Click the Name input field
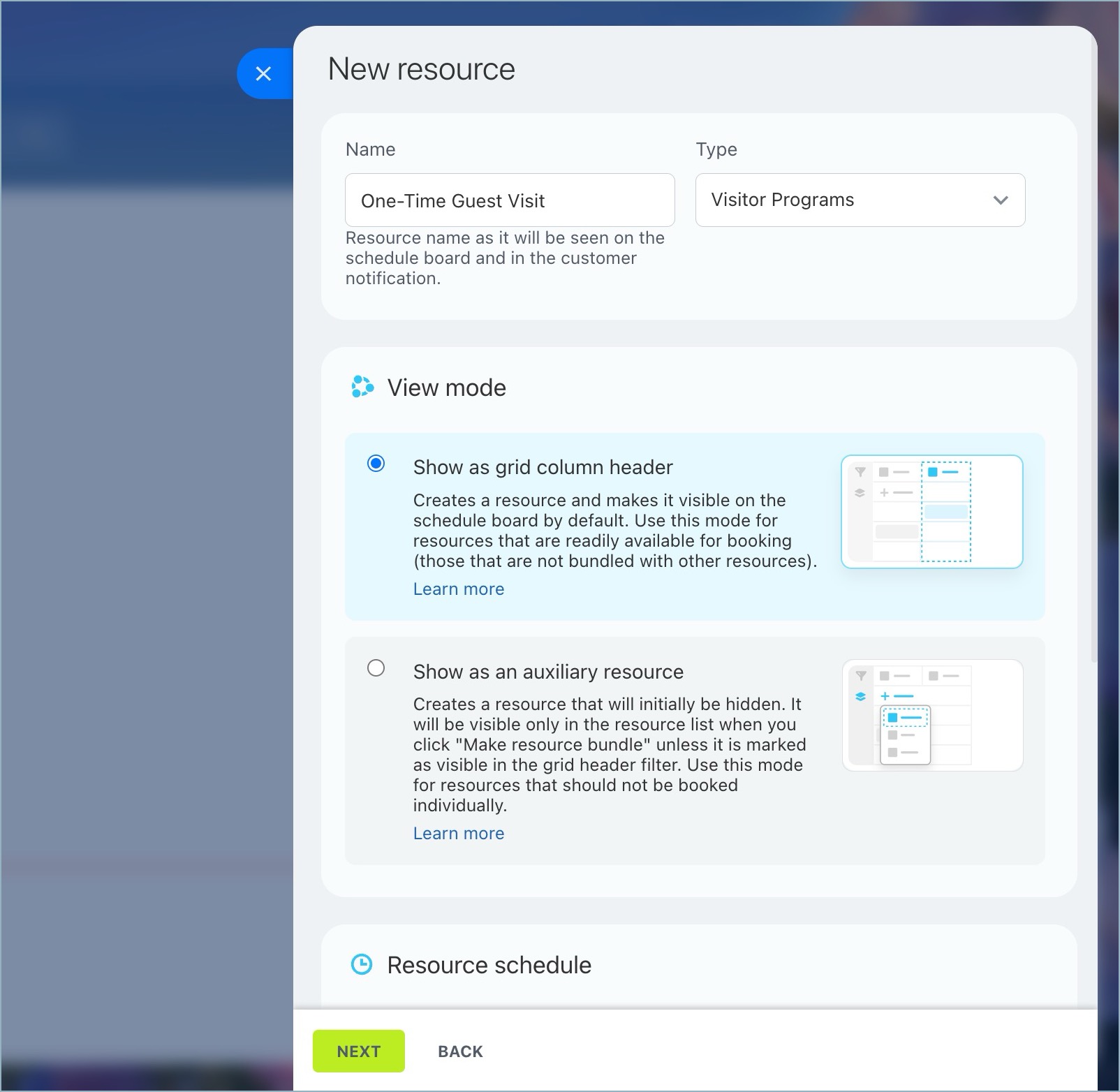 point(509,200)
